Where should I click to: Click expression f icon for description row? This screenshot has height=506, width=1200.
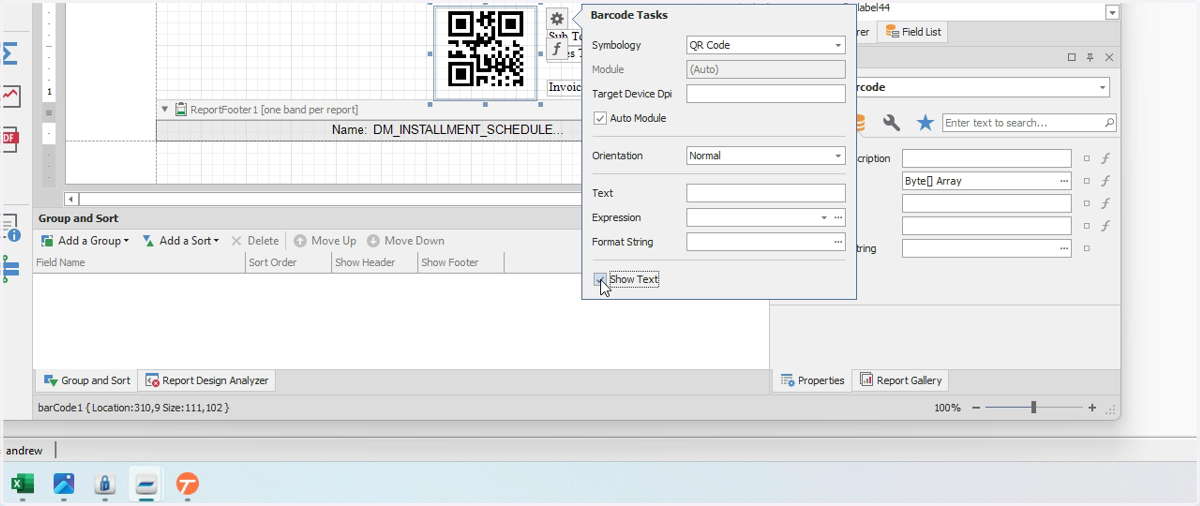pos(1105,159)
